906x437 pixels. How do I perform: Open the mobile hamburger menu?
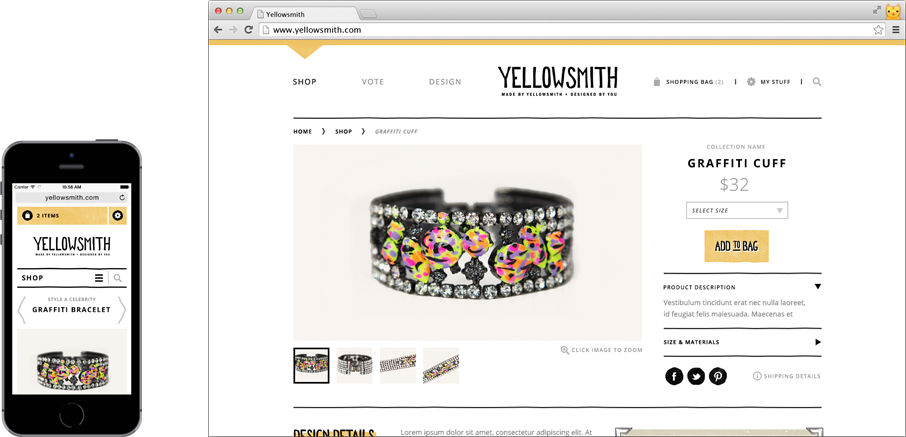[99, 278]
